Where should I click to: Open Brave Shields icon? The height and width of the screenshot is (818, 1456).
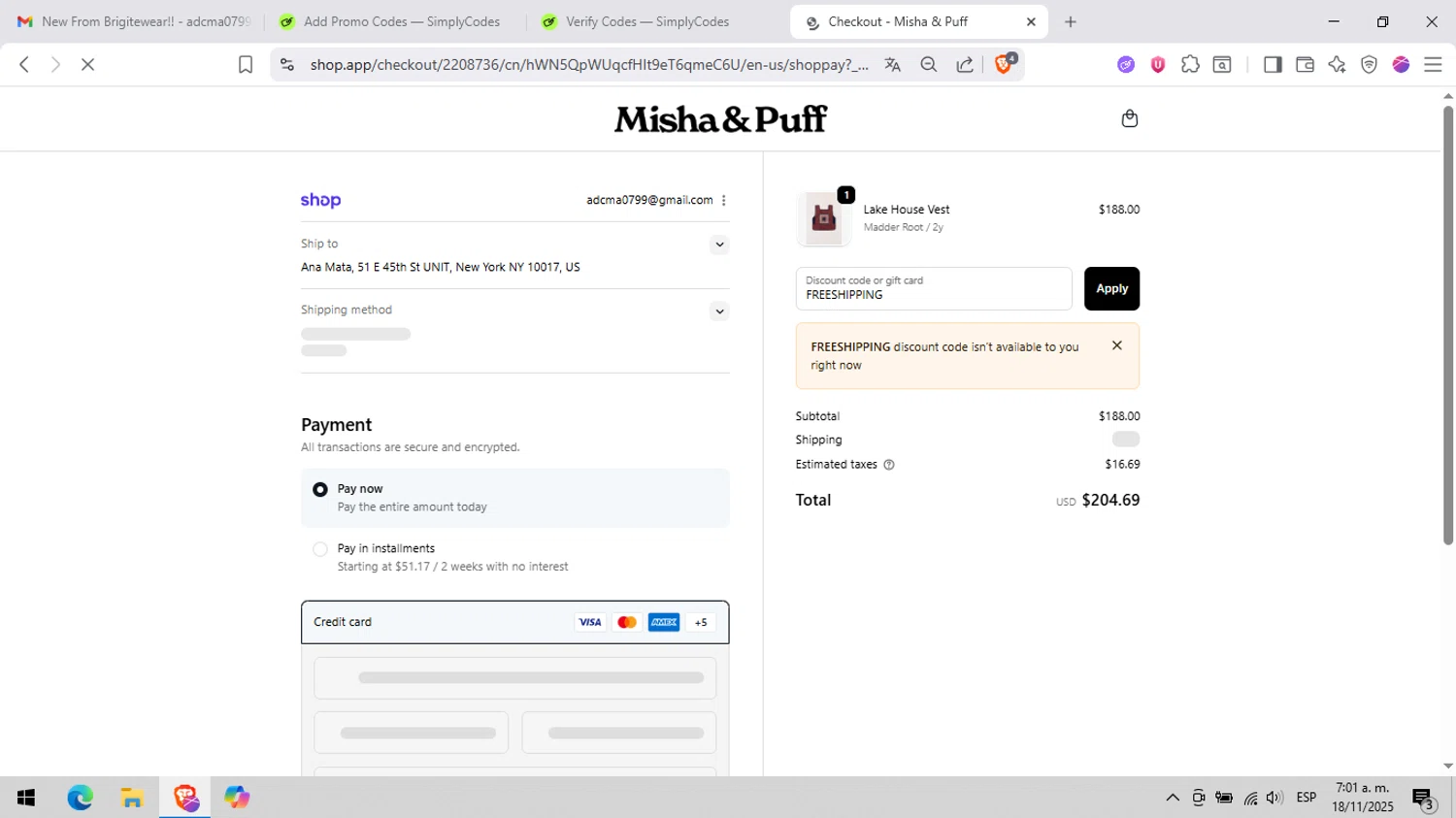pos(1005,64)
